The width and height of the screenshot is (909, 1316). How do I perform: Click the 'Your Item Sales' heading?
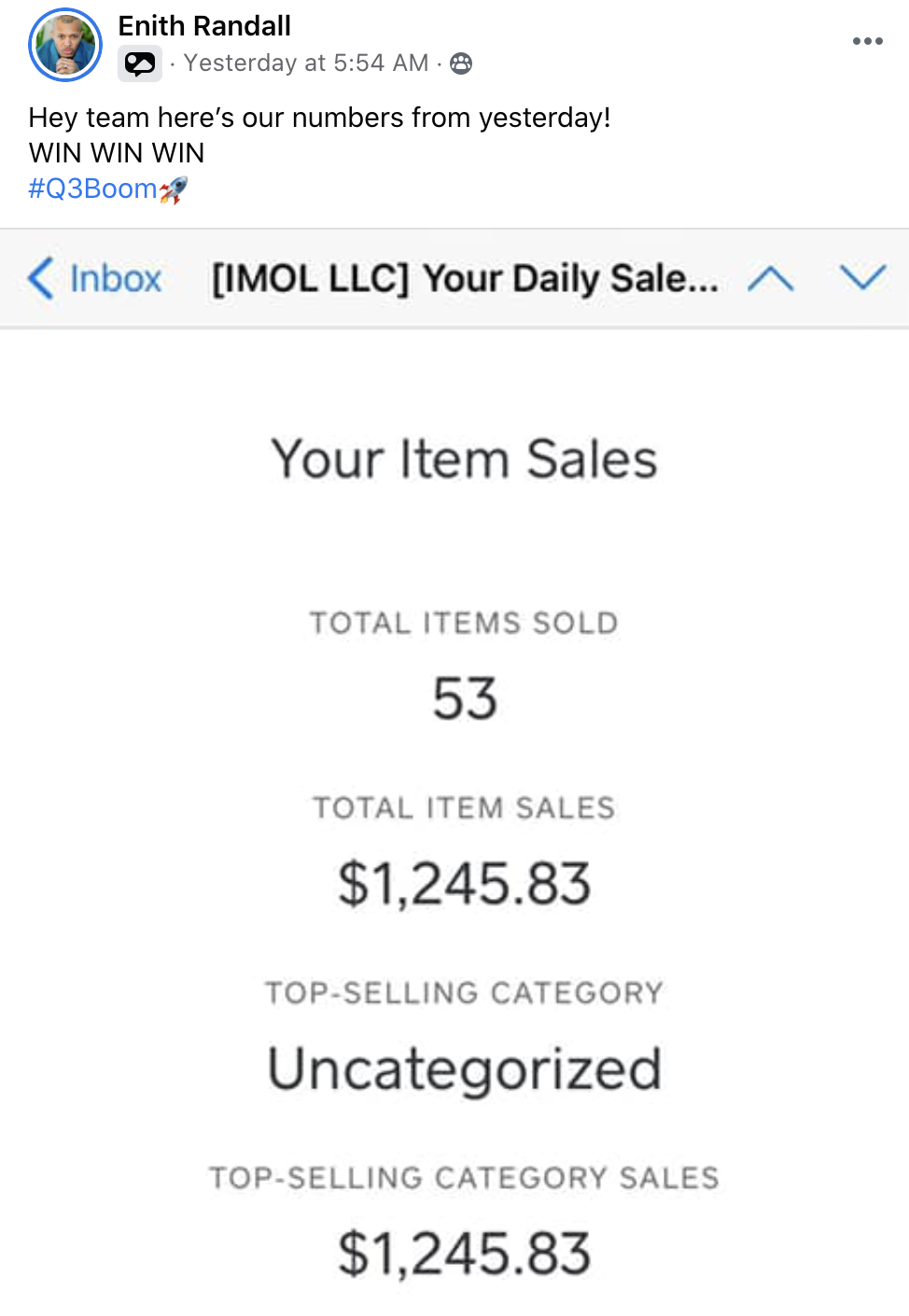pos(464,459)
